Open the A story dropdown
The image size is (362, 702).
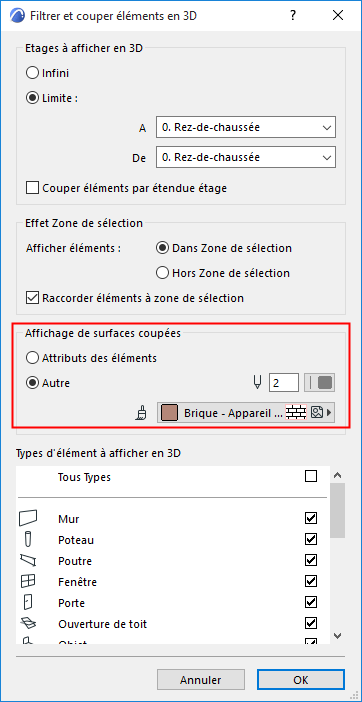coord(246,128)
